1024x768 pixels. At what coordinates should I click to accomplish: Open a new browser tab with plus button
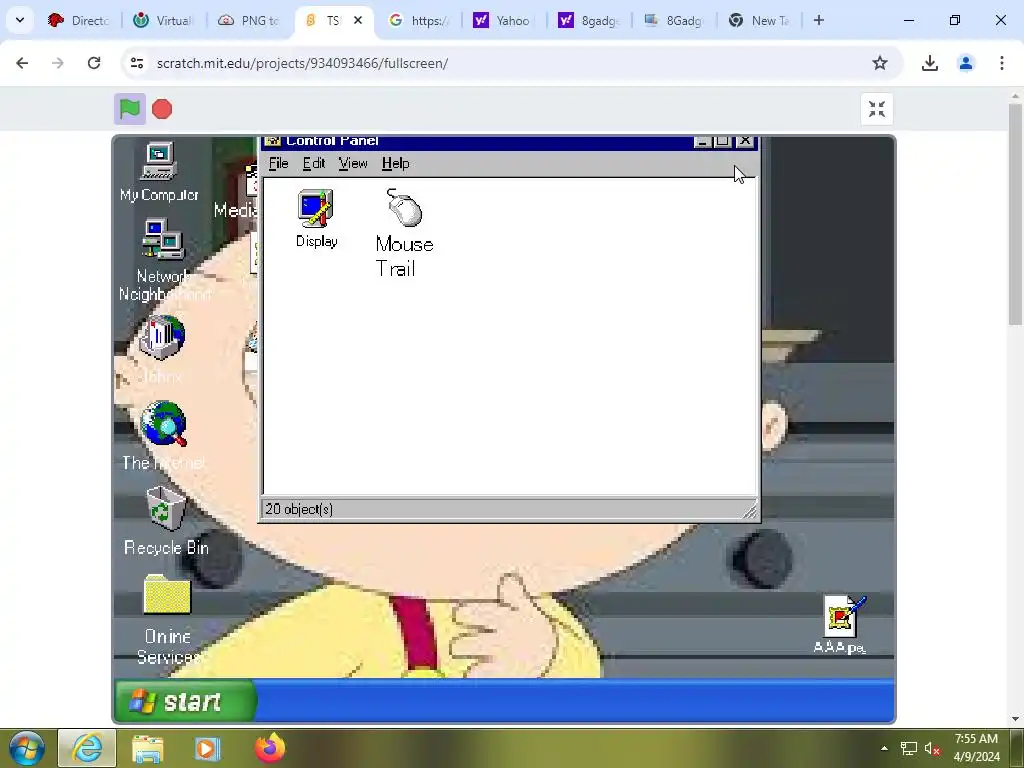[x=819, y=20]
